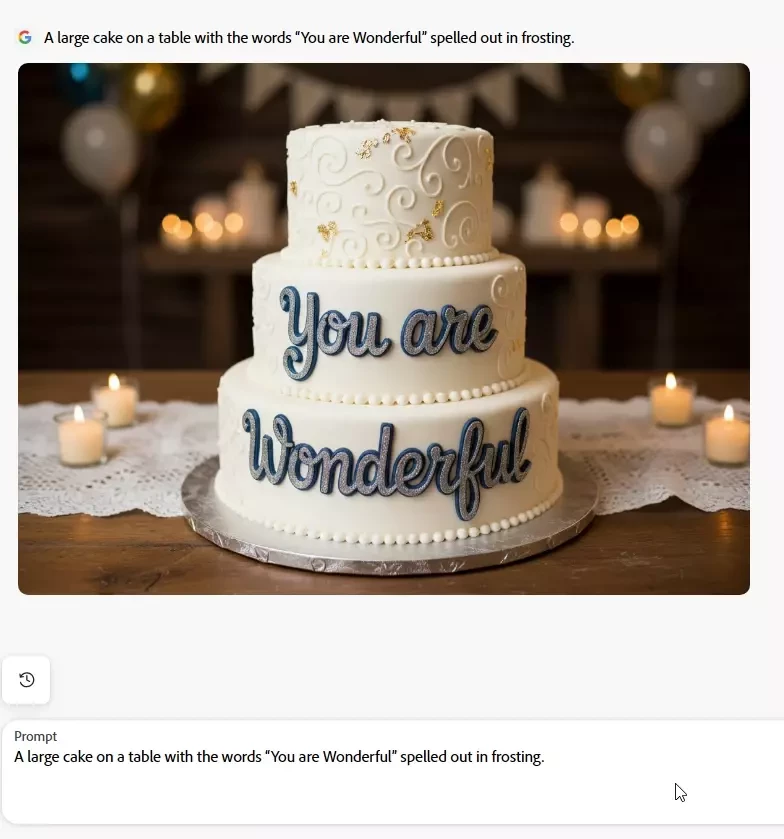Click the 'Prompt' field label
Screen dimensions: 784x839
coord(35,736)
